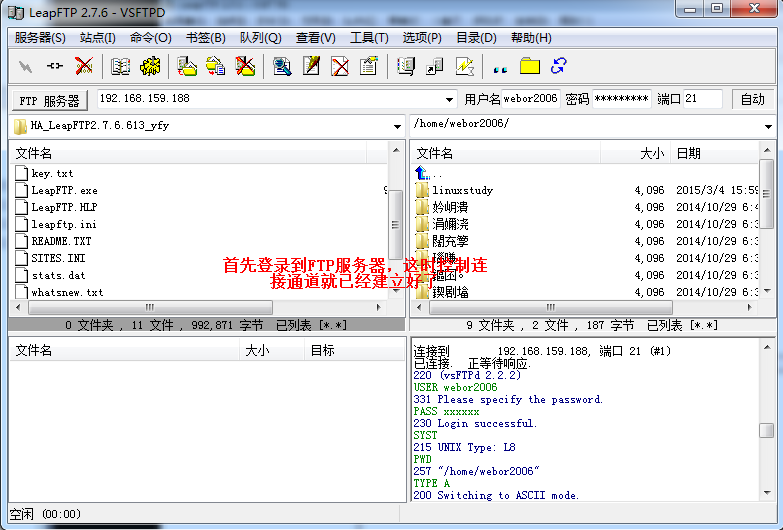This screenshot has width=783, height=530.
Task: Click the local pane vertical scrollbar thumb
Action: pos(395,224)
